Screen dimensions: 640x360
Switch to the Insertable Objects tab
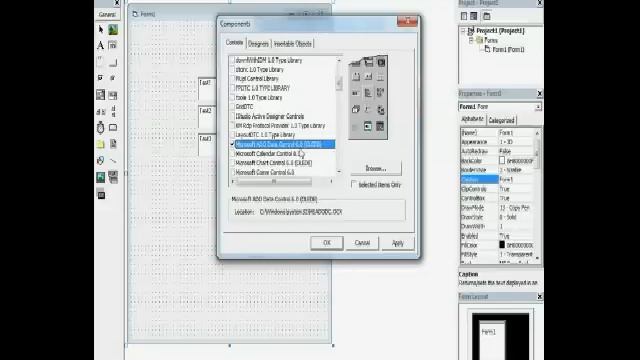pyautogui.click(x=292, y=44)
